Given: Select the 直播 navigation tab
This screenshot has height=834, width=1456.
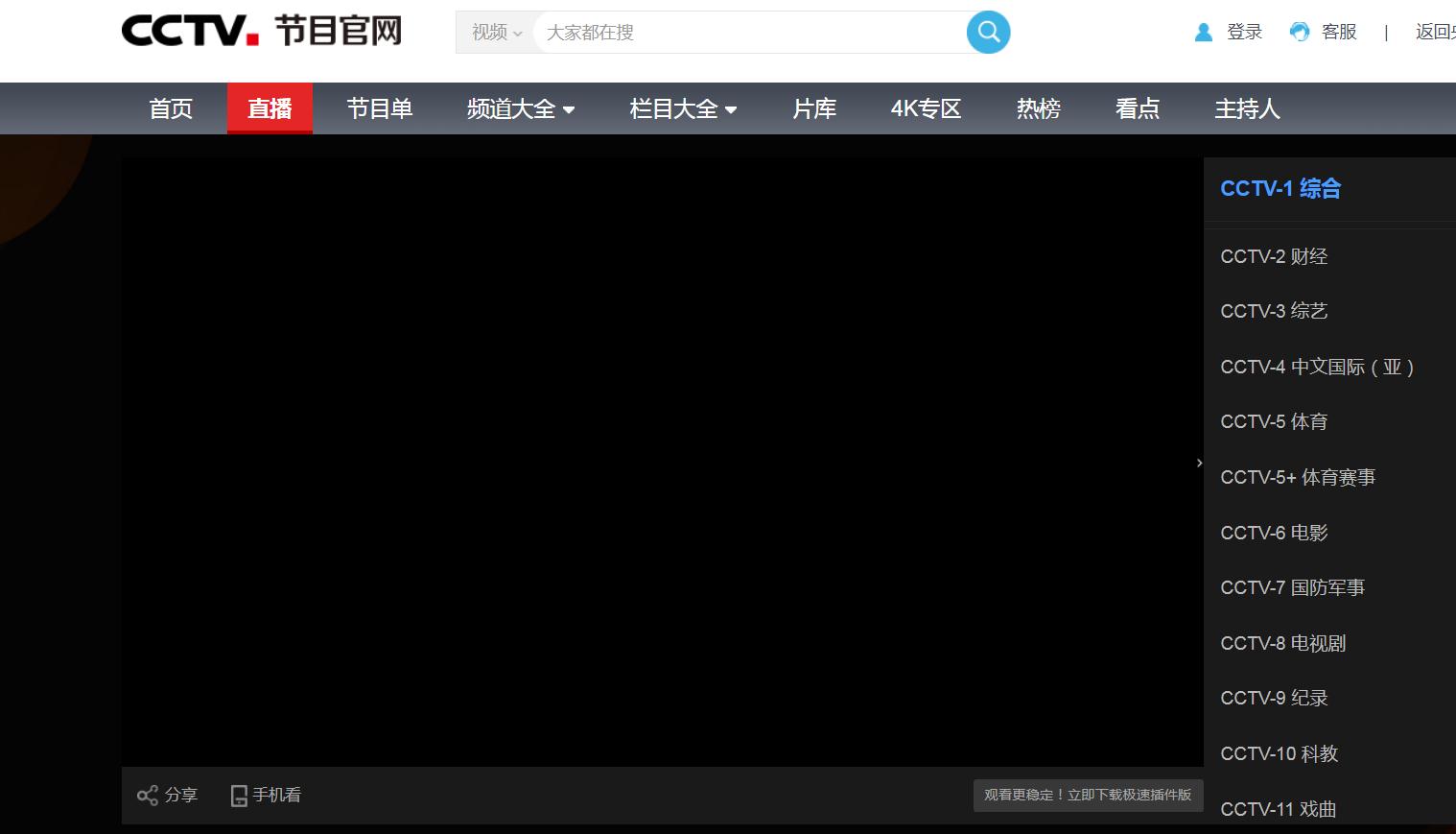Looking at the screenshot, I should [x=270, y=108].
